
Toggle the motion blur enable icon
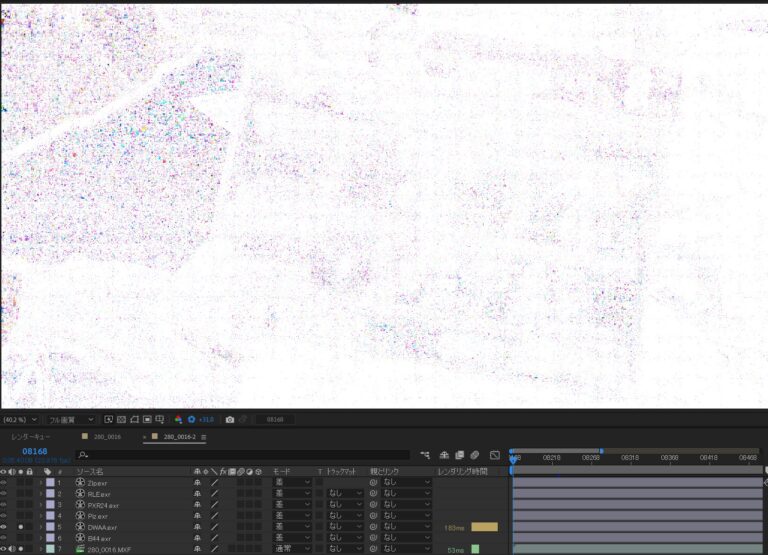click(476, 455)
